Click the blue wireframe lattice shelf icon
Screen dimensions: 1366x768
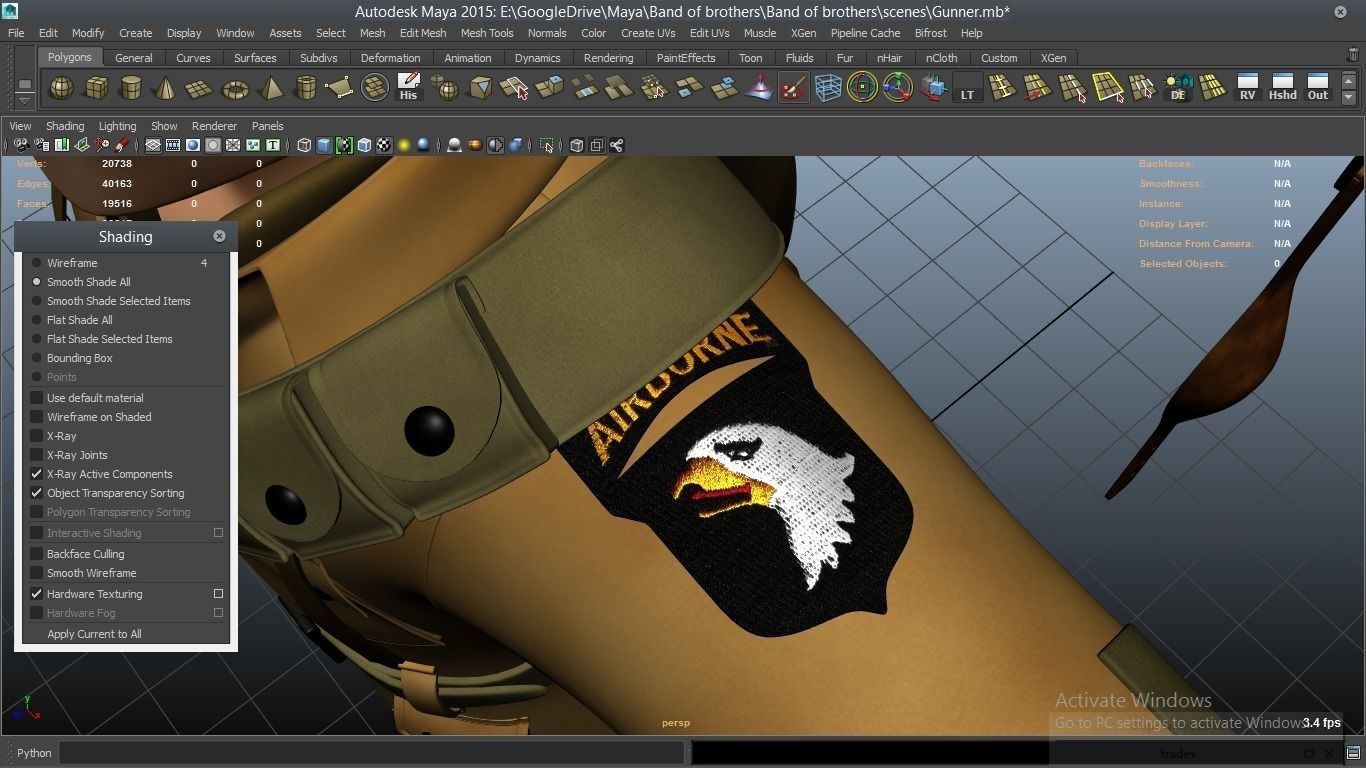coord(828,88)
